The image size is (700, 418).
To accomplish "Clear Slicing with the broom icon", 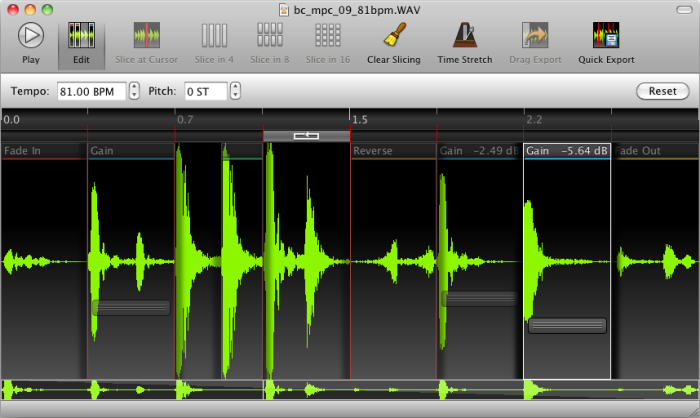I will click(x=394, y=36).
